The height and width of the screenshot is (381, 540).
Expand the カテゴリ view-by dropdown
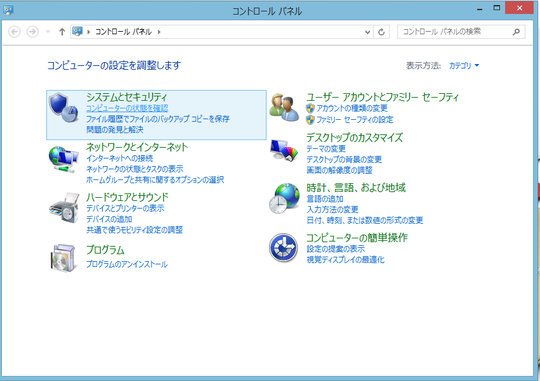(x=464, y=65)
